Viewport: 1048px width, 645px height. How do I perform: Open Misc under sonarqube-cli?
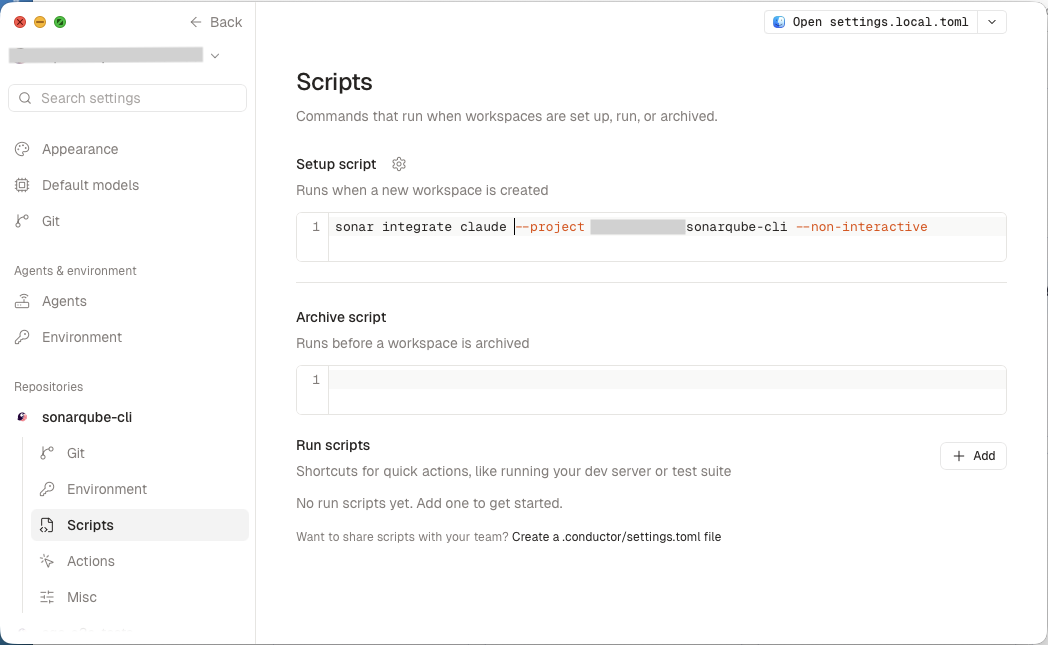82,598
